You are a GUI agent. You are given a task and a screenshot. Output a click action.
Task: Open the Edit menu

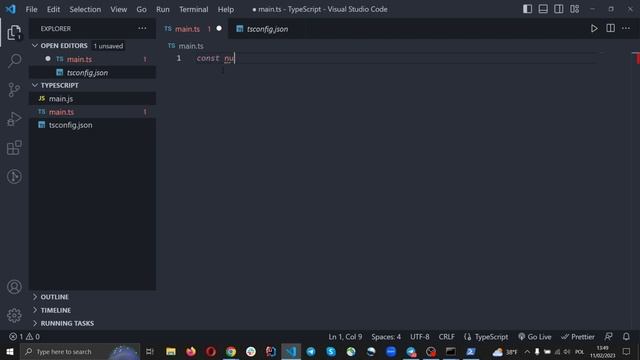[x=53, y=9]
